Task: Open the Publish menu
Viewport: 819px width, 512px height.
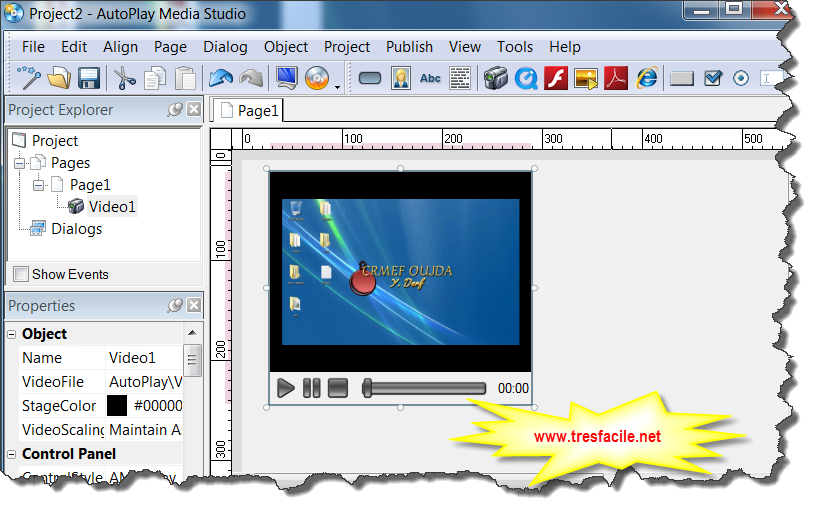Action: [410, 47]
